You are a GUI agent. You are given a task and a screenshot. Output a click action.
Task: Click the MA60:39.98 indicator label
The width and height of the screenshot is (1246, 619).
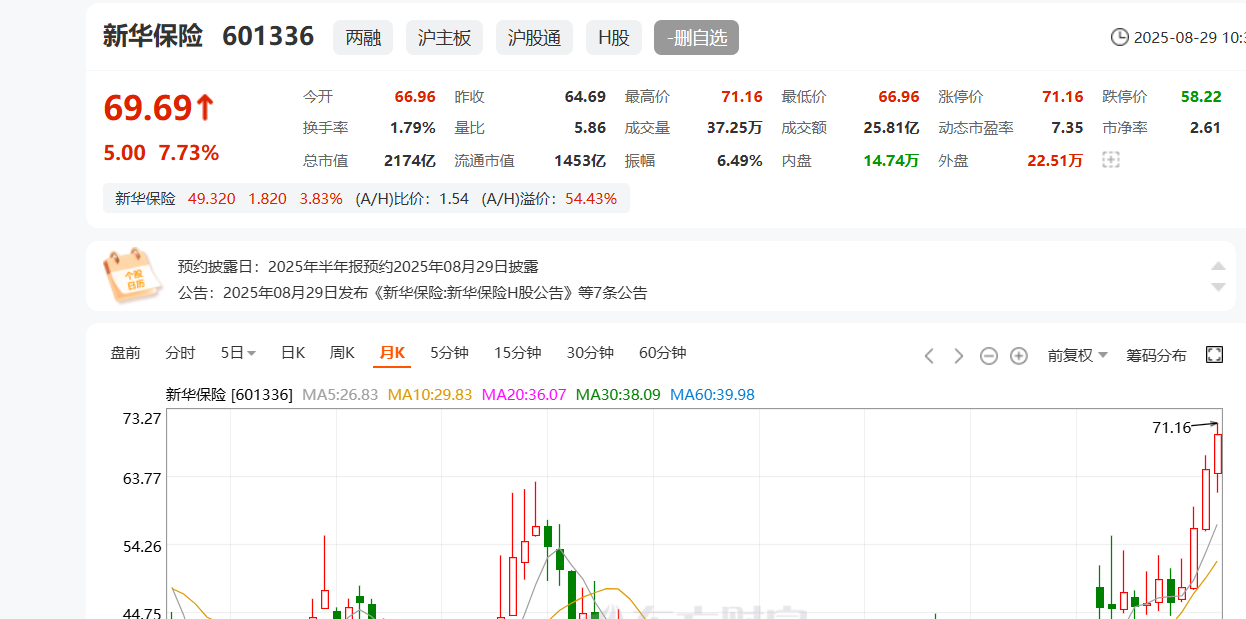pyautogui.click(x=712, y=395)
